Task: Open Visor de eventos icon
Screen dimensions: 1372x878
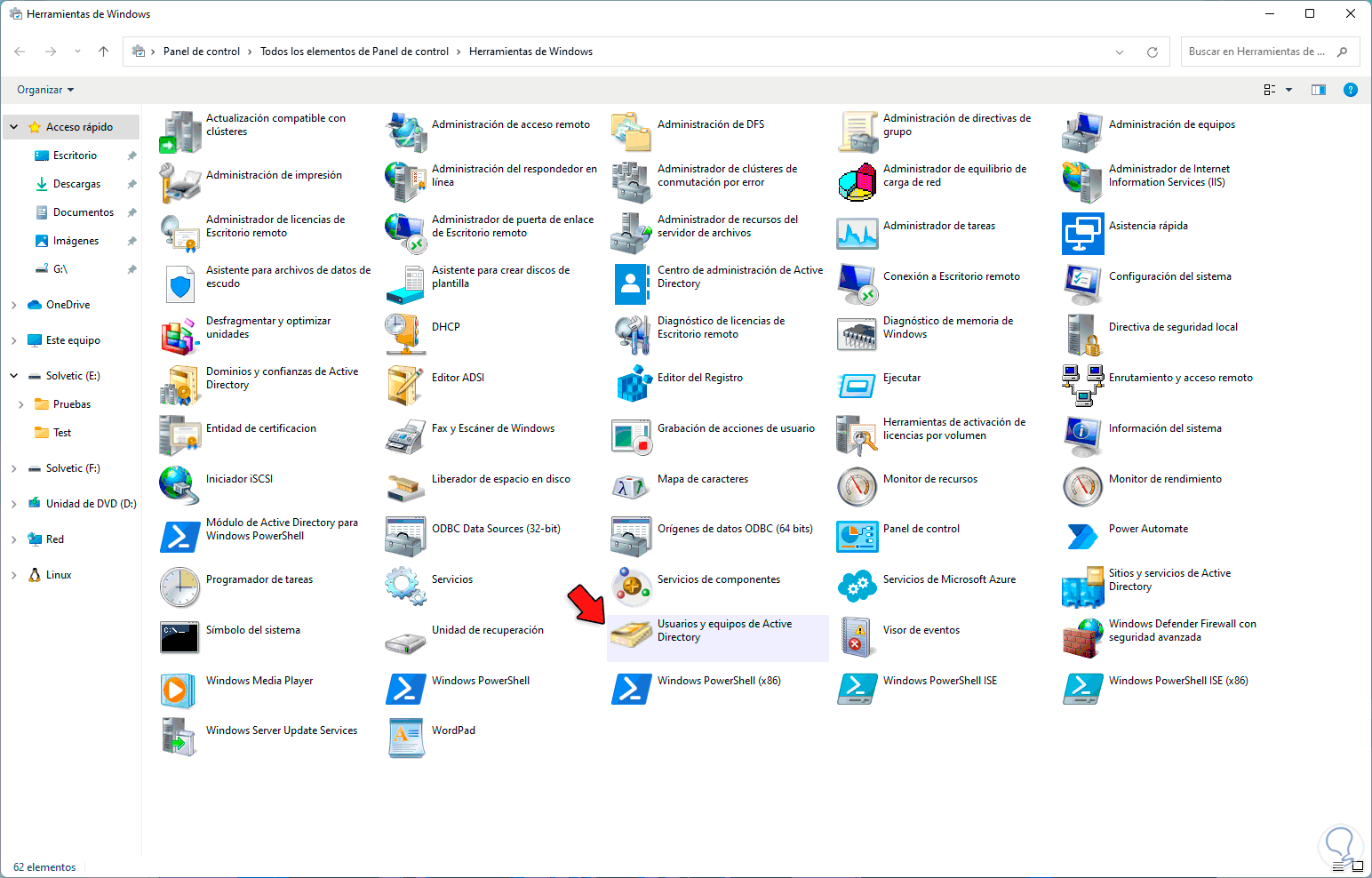Action: click(x=857, y=637)
